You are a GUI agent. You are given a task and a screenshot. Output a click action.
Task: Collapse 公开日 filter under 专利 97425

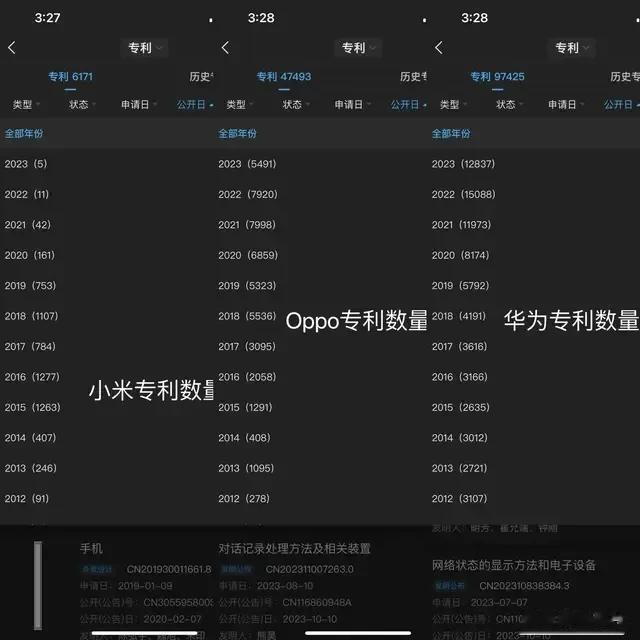(622, 104)
